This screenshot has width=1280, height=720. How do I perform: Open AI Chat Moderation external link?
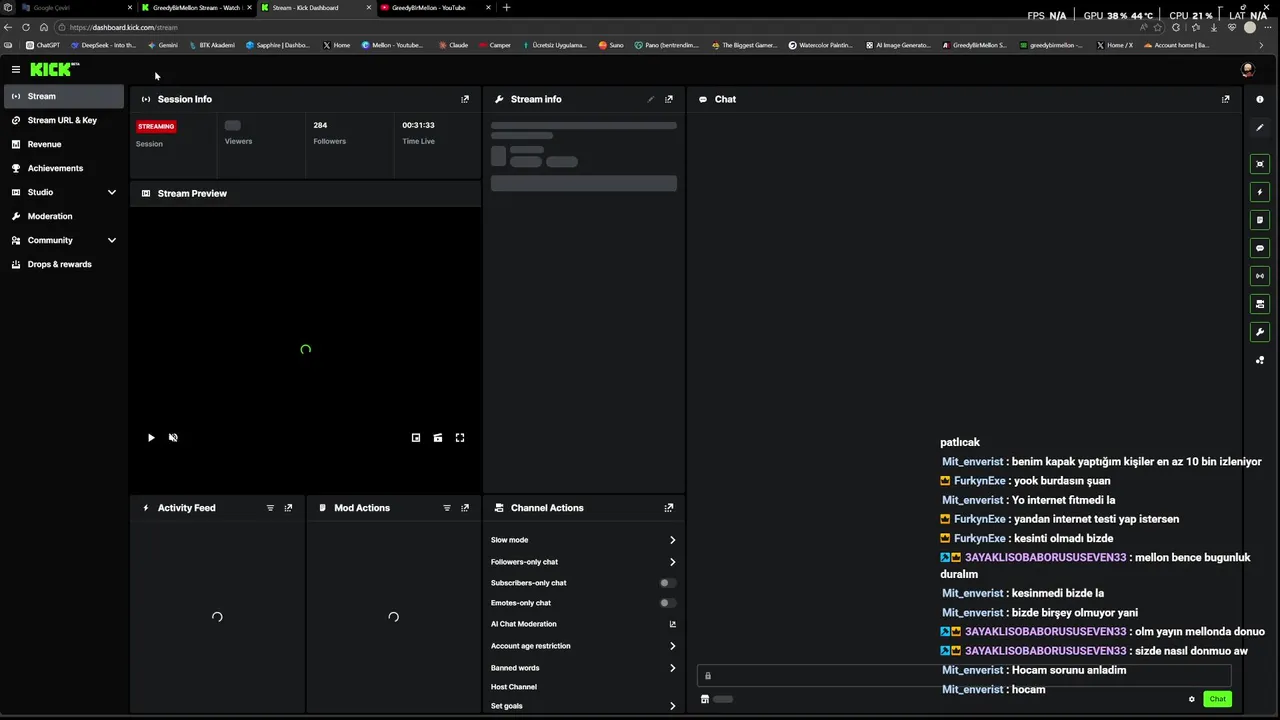tap(672, 624)
